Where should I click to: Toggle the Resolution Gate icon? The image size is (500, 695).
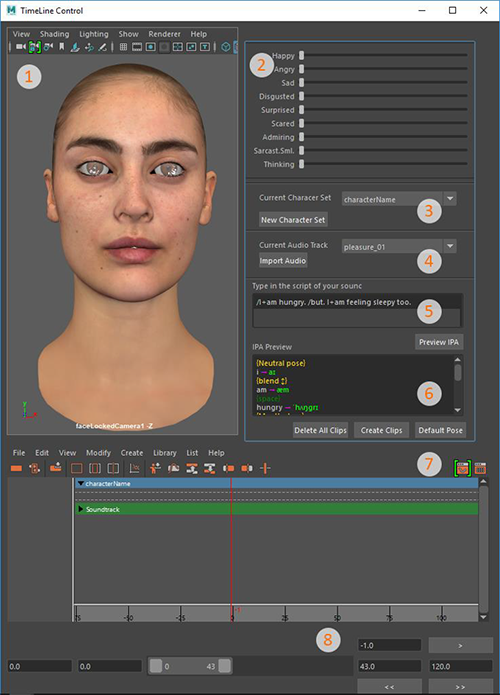tap(151, 47)
